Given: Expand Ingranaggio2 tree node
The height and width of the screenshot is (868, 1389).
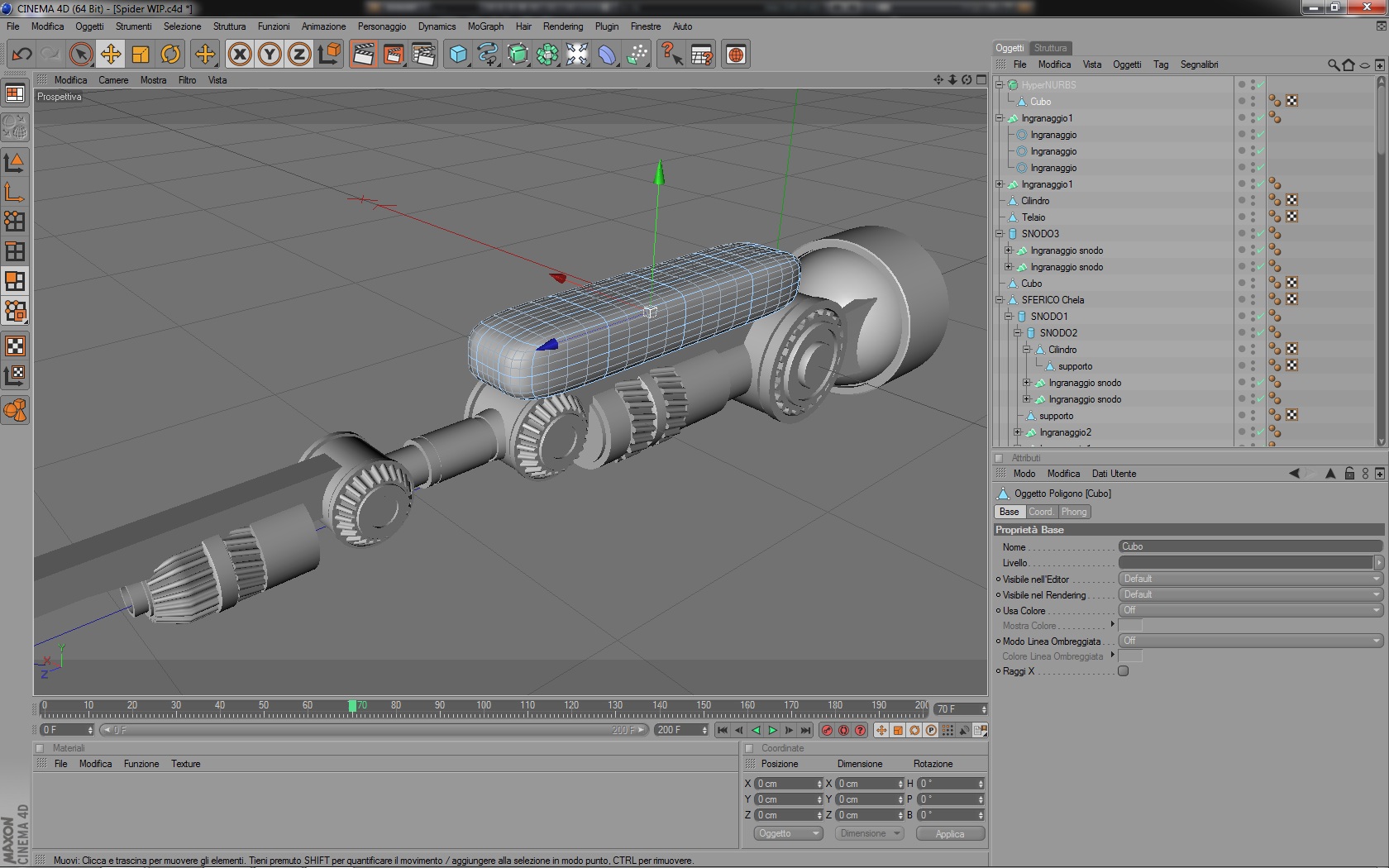Looking at the screenshot, I should pyautogui.click(x=1017, y=432).
